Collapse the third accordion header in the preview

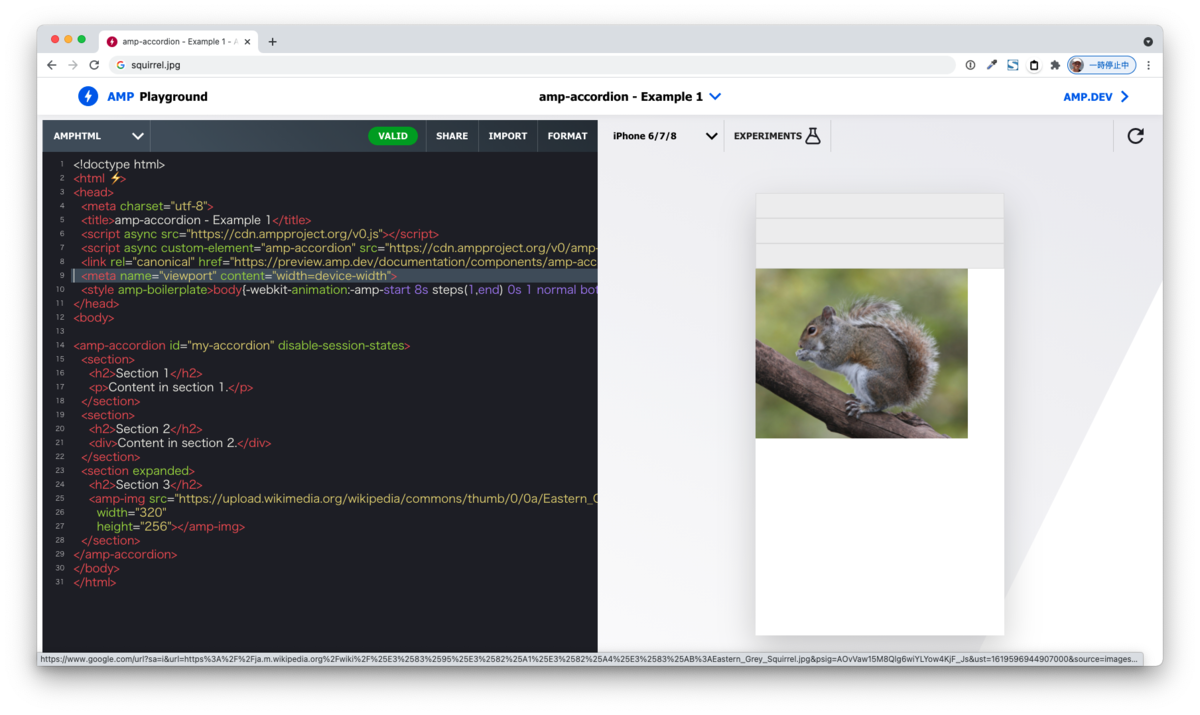pos(879,256)
